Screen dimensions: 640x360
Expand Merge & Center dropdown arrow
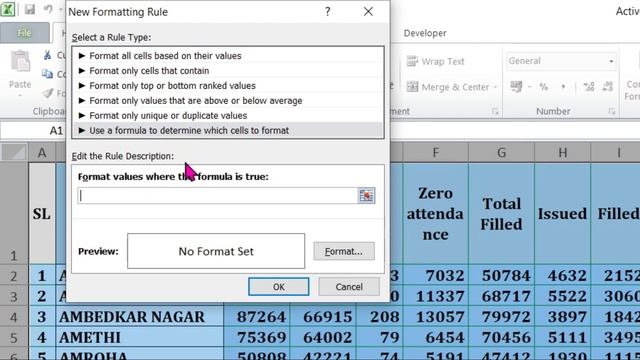pyautogui.click(x=495, y=87)
